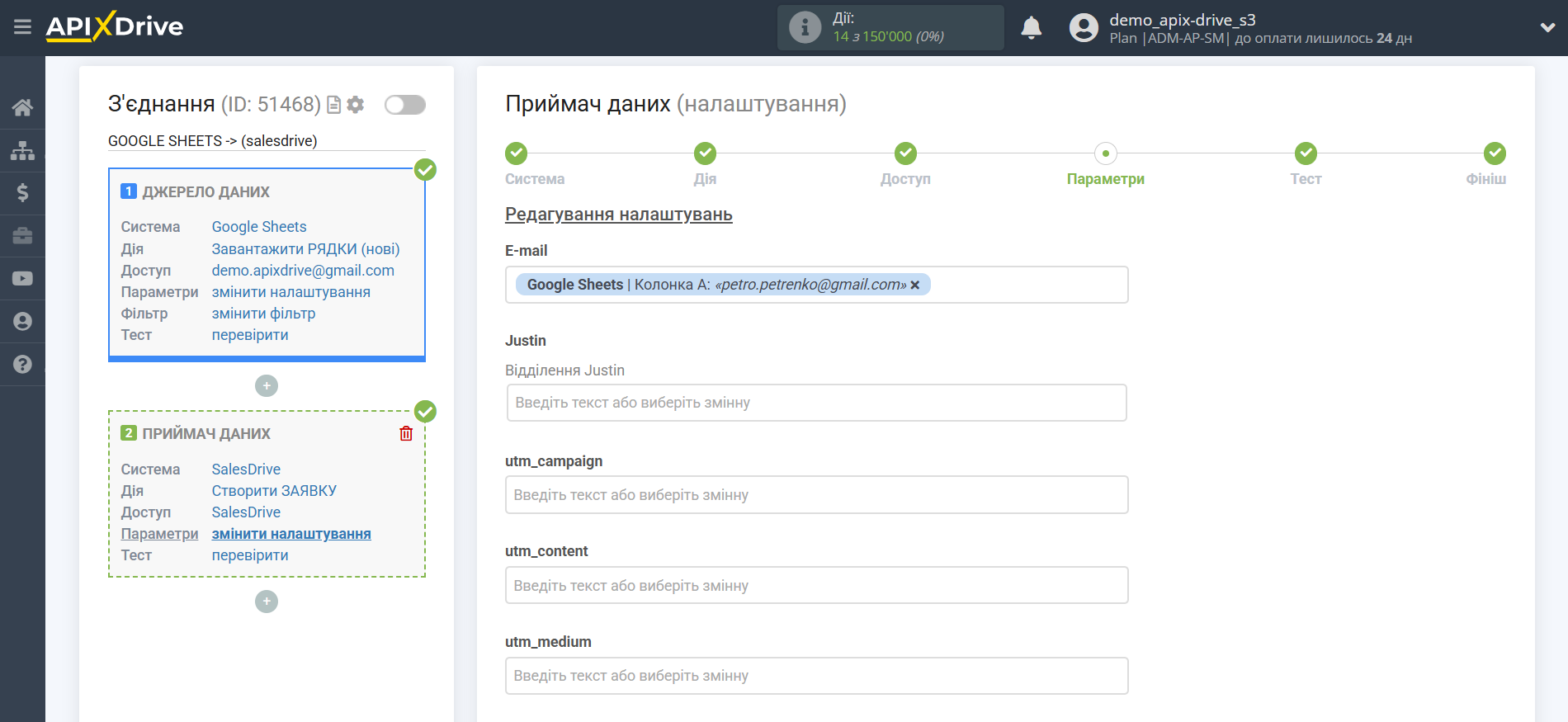Remove petro.petrenko variable tag with x
This screenshot has height=722, width=1568.
pos(915,285)
